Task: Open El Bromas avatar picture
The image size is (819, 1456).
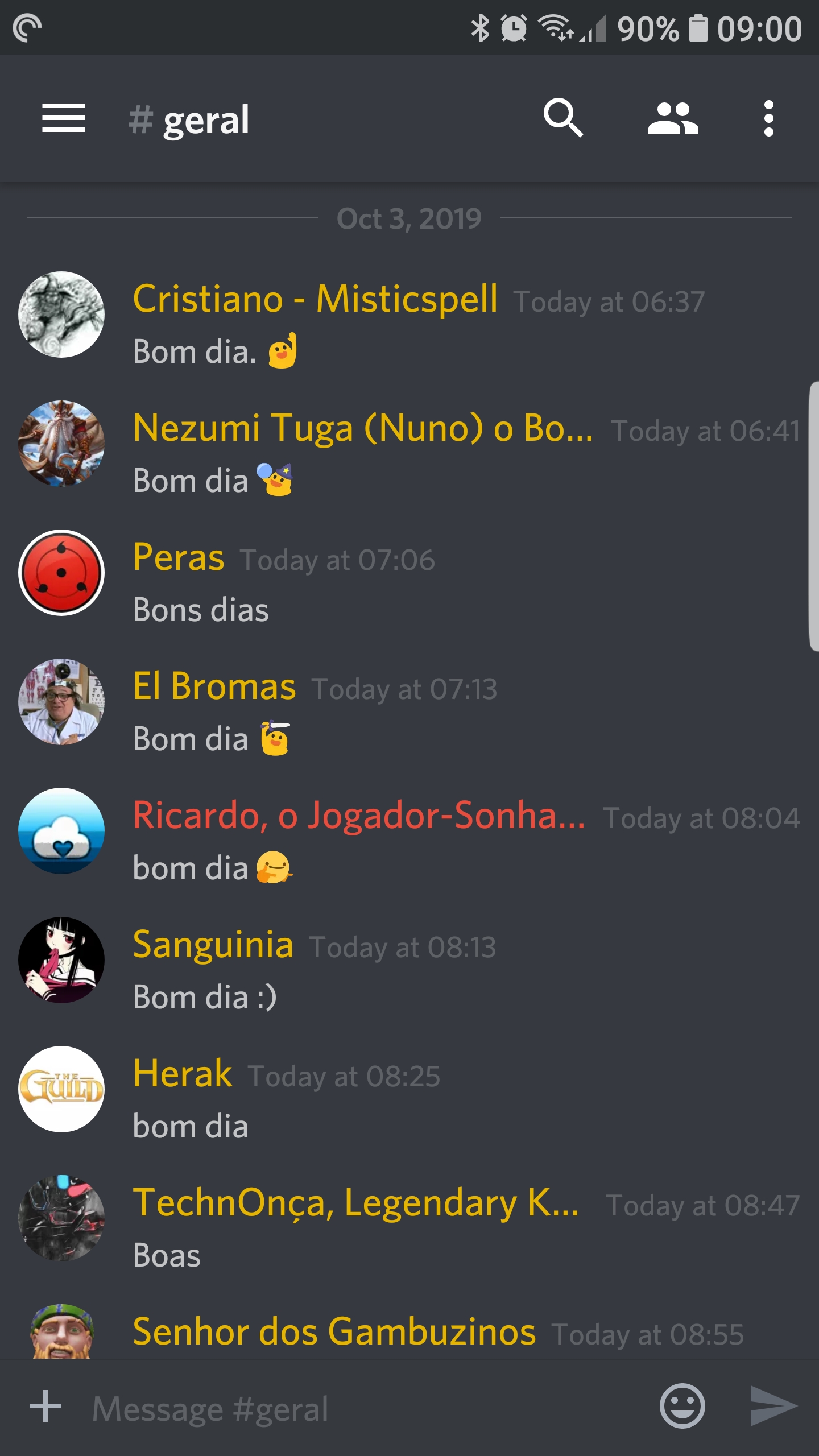Action: tap(61, 702)
